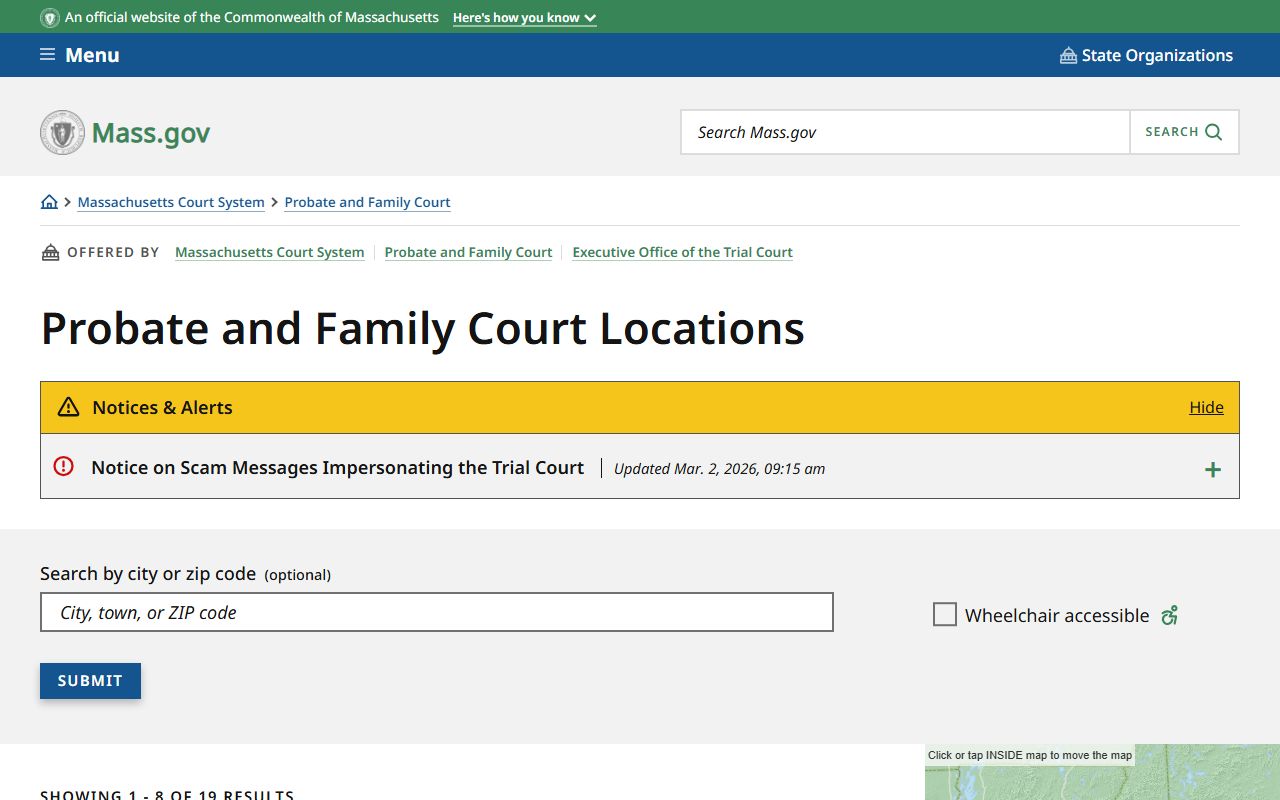Hide the Notices & Alerts section

[x=1206, y=407]
